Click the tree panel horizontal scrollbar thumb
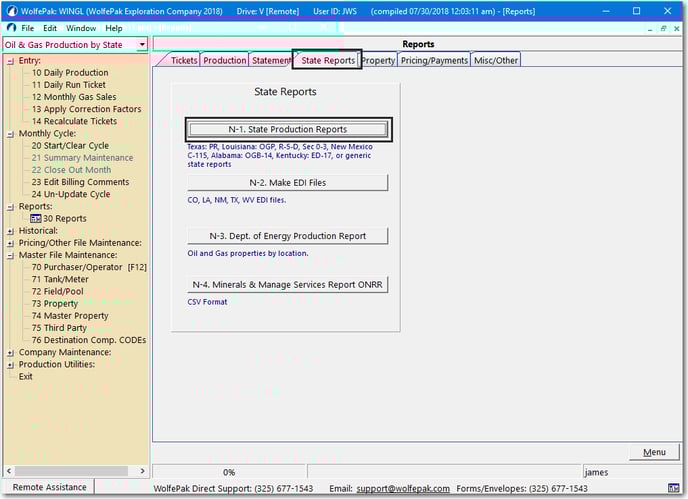The width and height of the screenshot is (688, 499). (x=72, y=471)
